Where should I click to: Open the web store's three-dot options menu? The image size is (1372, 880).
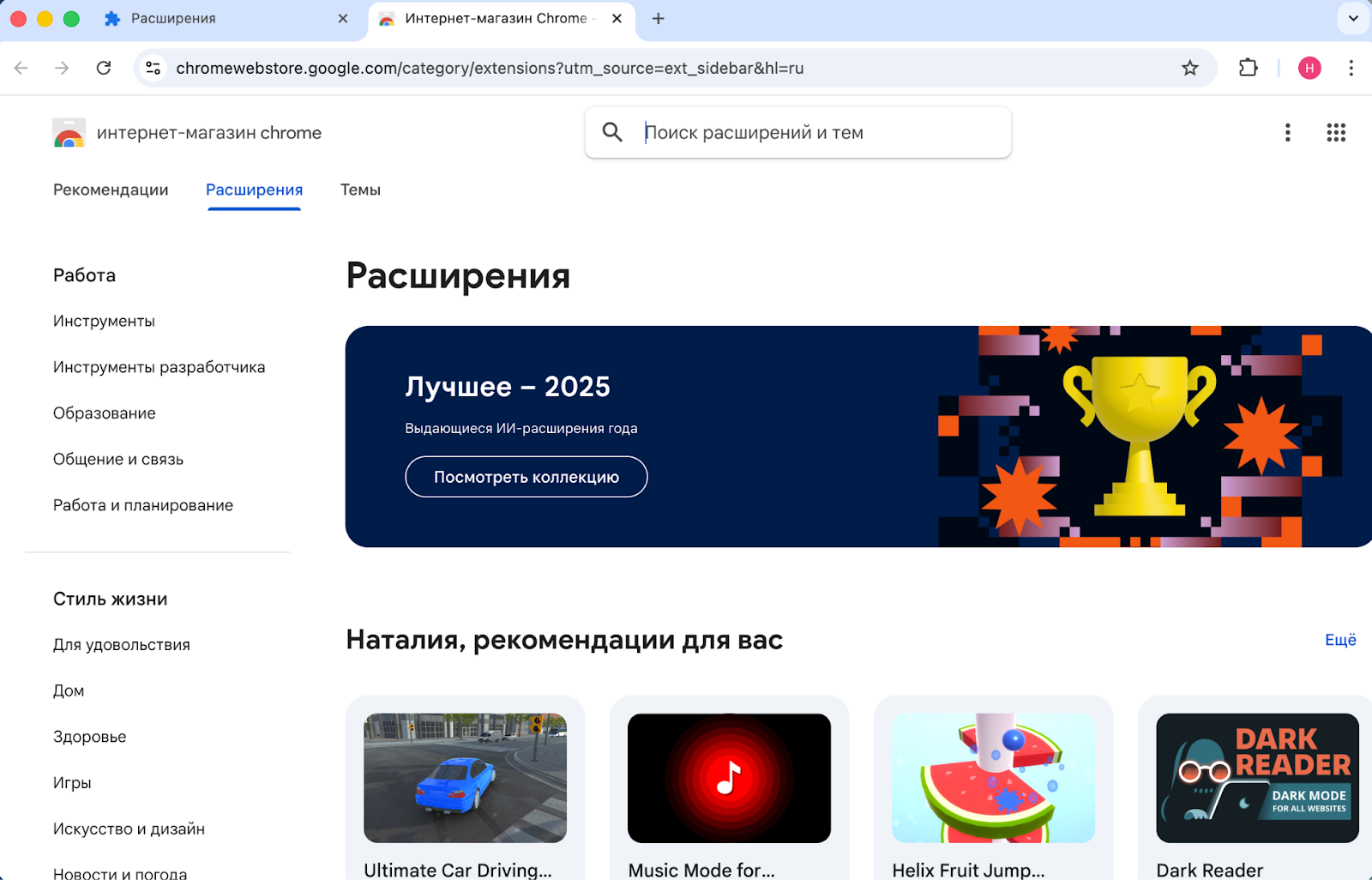pos(1287,132)
